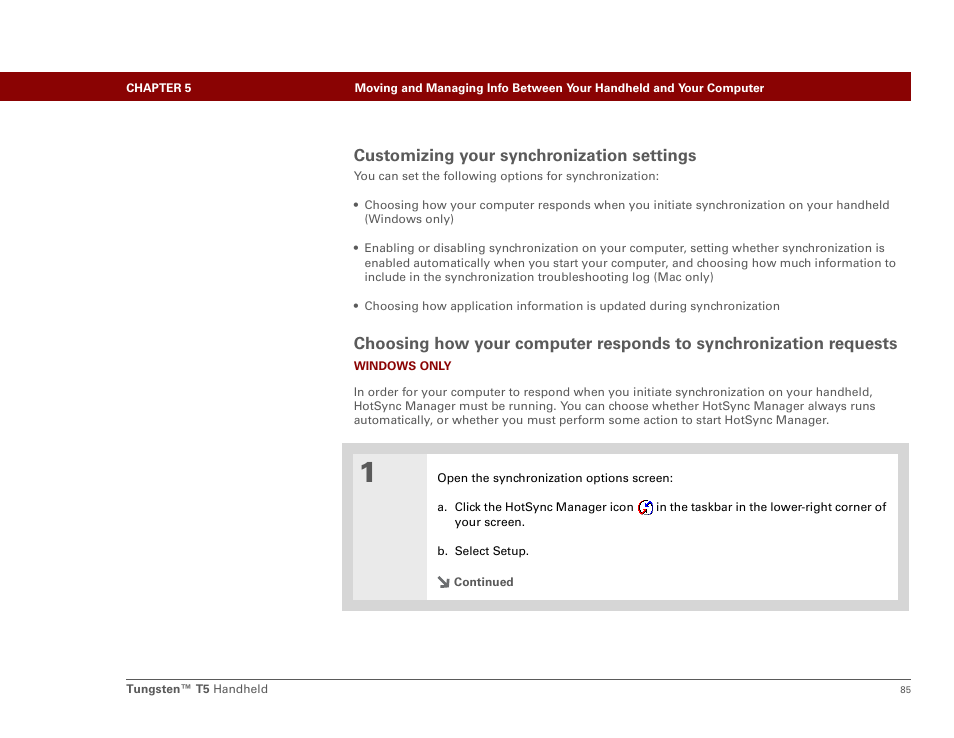Click 'Open the synchronization options screen:'
The width and height of the screenshot is (954, 738).
555,478
